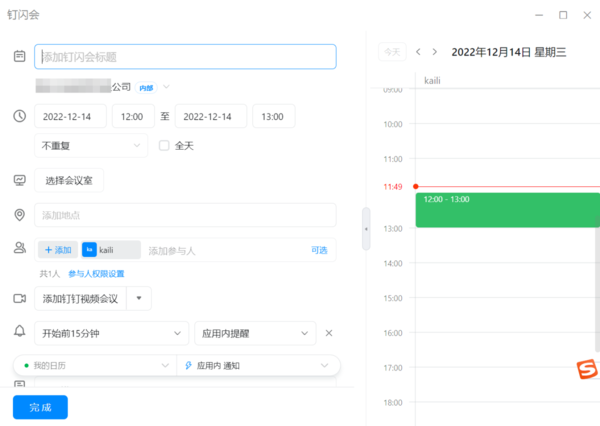Click the meeting room screen icon

pyautogui.click(x=19, y=180)
